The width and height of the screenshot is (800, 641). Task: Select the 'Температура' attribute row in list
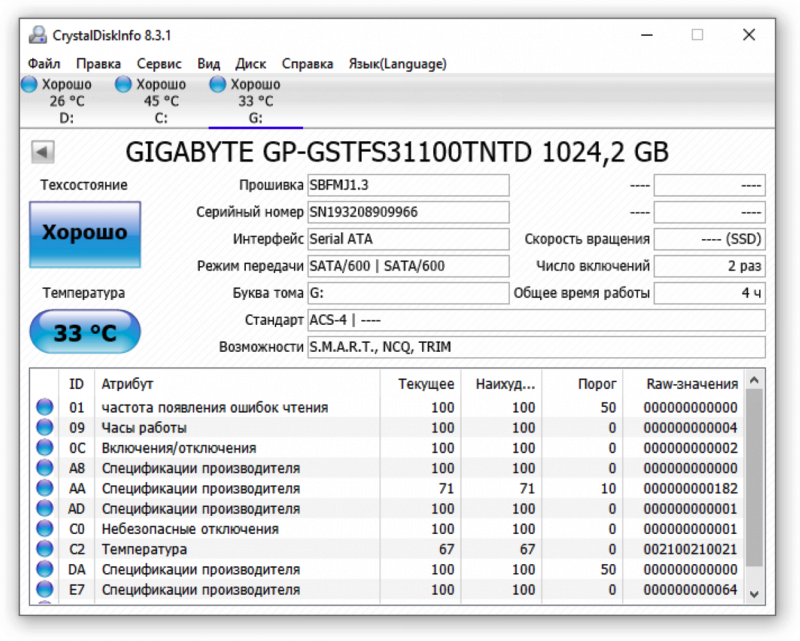388,549
